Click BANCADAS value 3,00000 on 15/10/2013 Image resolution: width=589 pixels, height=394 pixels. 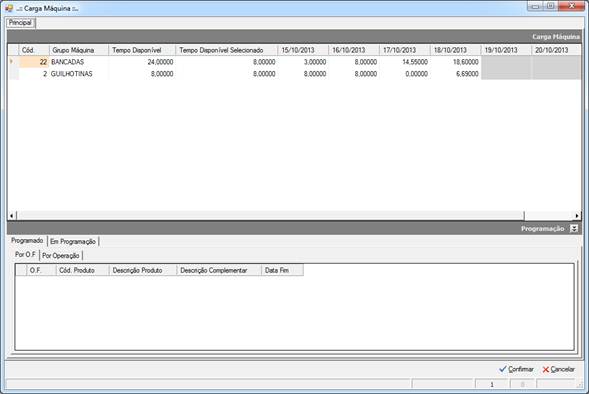[303, 62]
